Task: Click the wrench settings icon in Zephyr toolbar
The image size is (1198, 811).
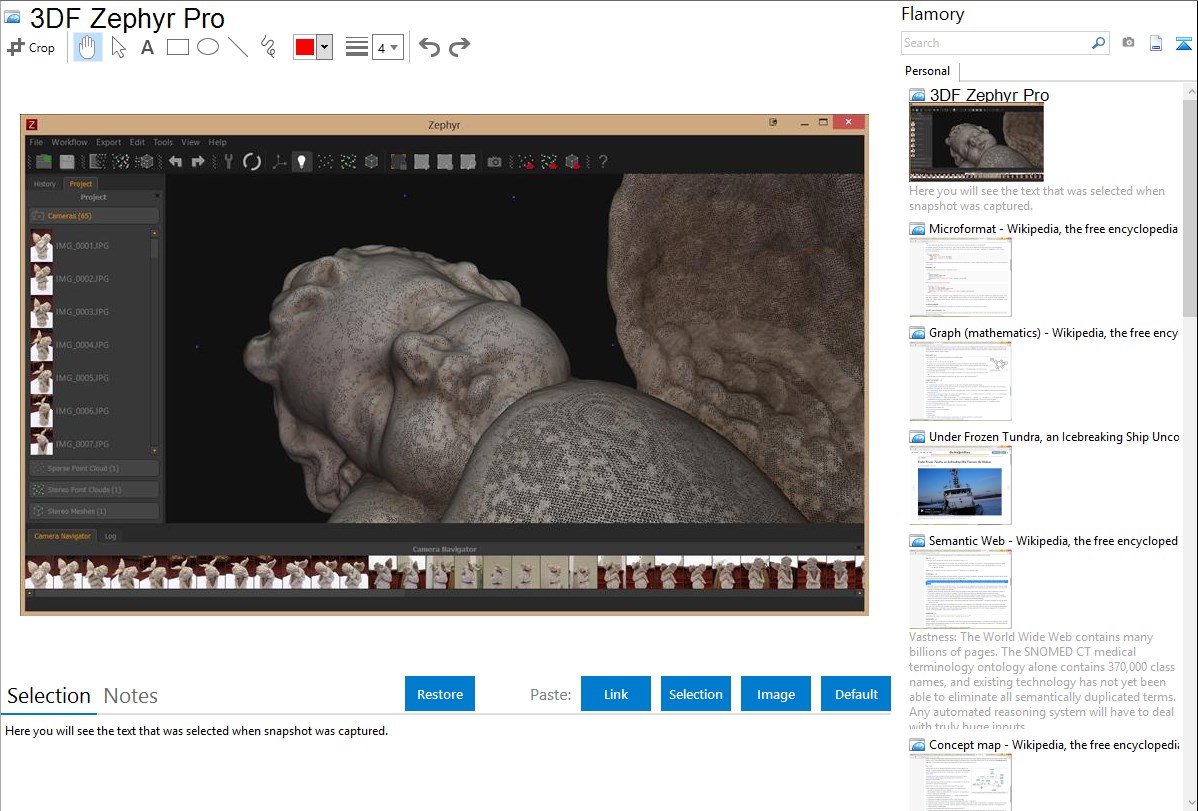Action: [228, 161]
